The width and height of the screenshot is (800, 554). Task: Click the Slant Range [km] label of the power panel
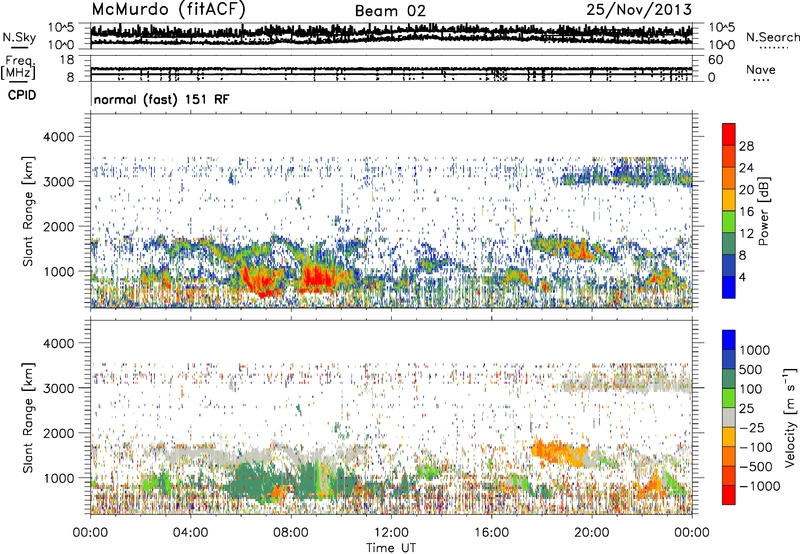[28, 211]
